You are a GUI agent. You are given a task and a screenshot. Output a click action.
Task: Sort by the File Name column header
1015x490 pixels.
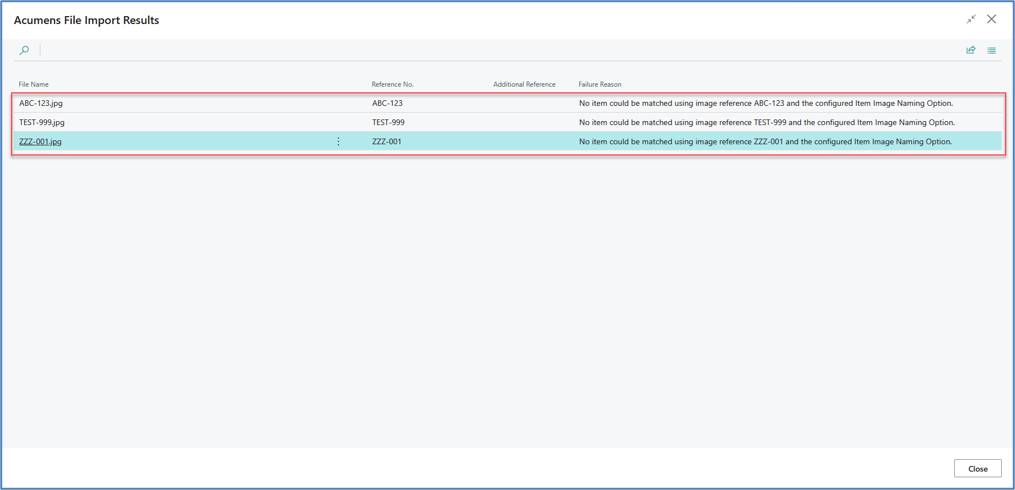click(x=34, y=84)
